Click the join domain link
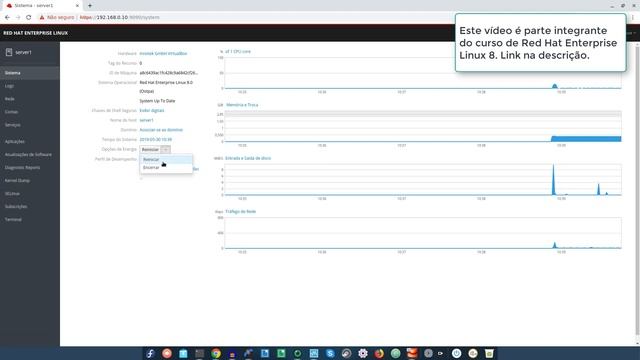Image resolution: width=640 pixels, height=360 pixels. (x=161, y=130)
